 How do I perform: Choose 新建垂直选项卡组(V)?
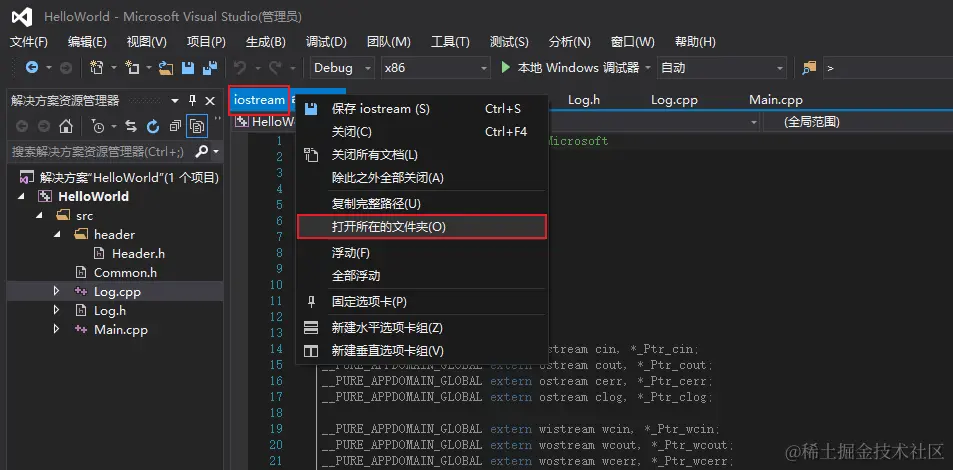point(422,351)
